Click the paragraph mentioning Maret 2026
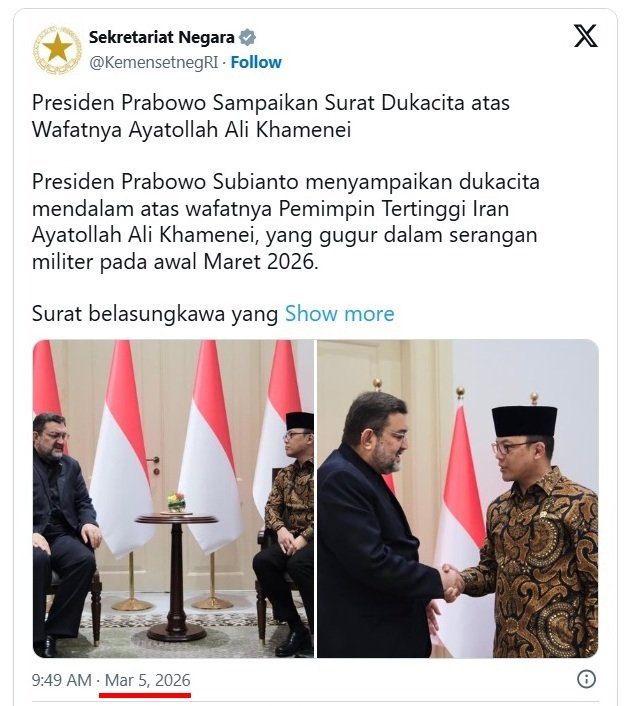This screenshot has height=706, width=633. pyautogui.click(x=285, y=222)
